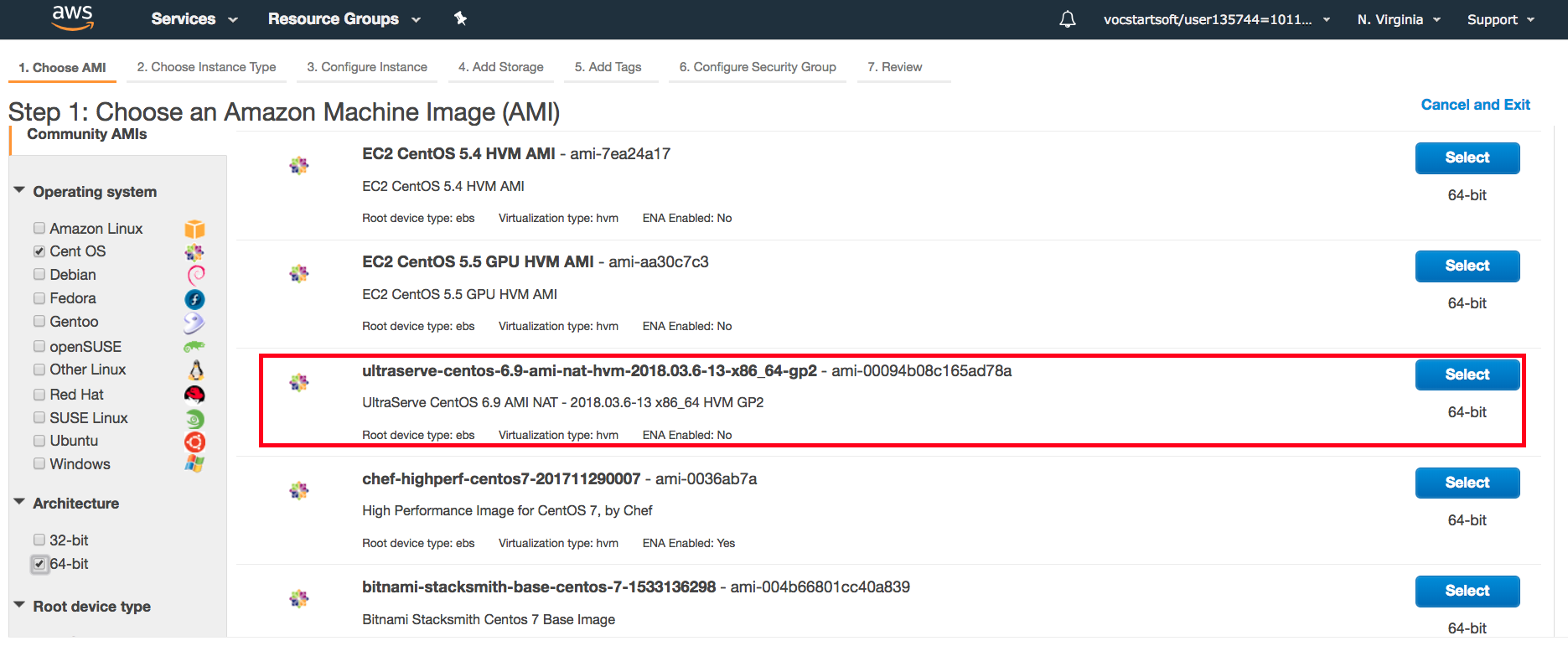
Task: Check the Windows filter
Action: pyautogui.click(x=39, y=463)
